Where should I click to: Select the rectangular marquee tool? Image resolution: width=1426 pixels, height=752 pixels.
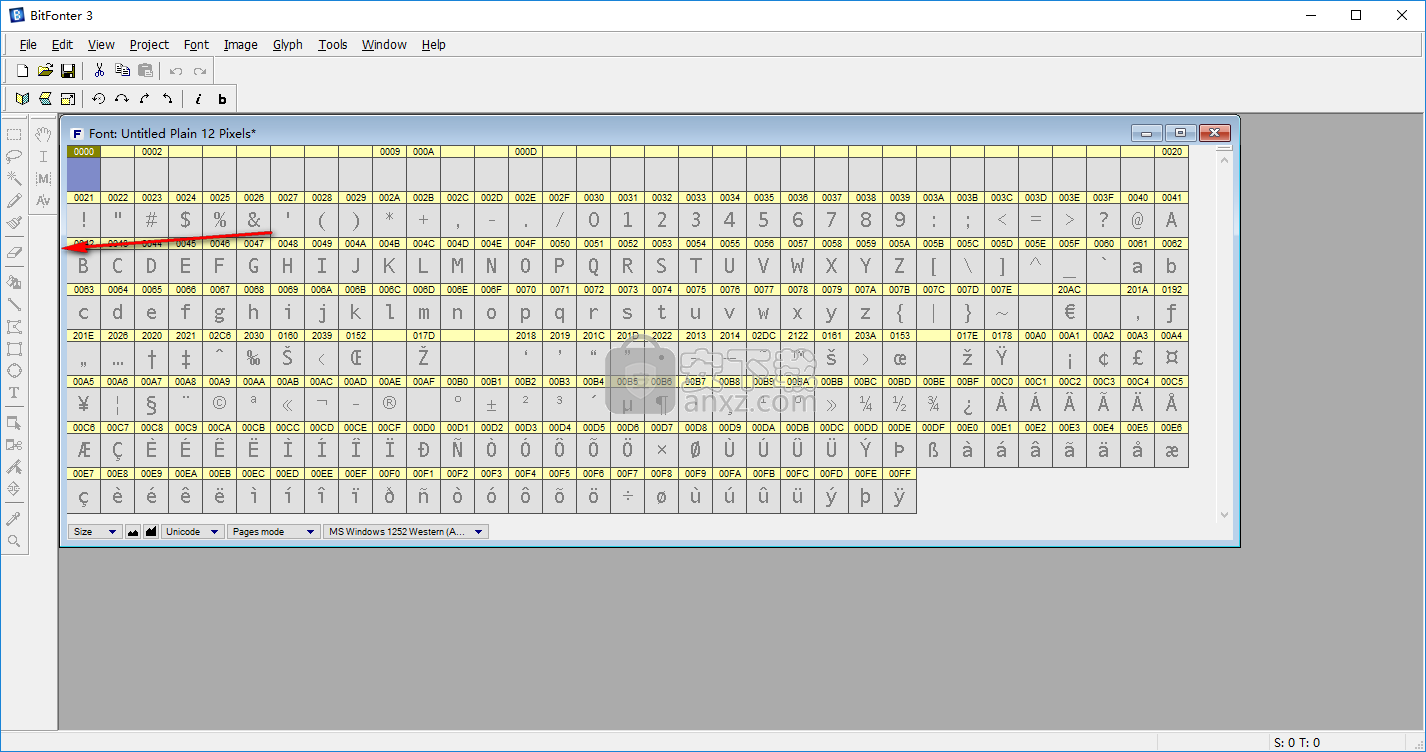pos(14,134)
